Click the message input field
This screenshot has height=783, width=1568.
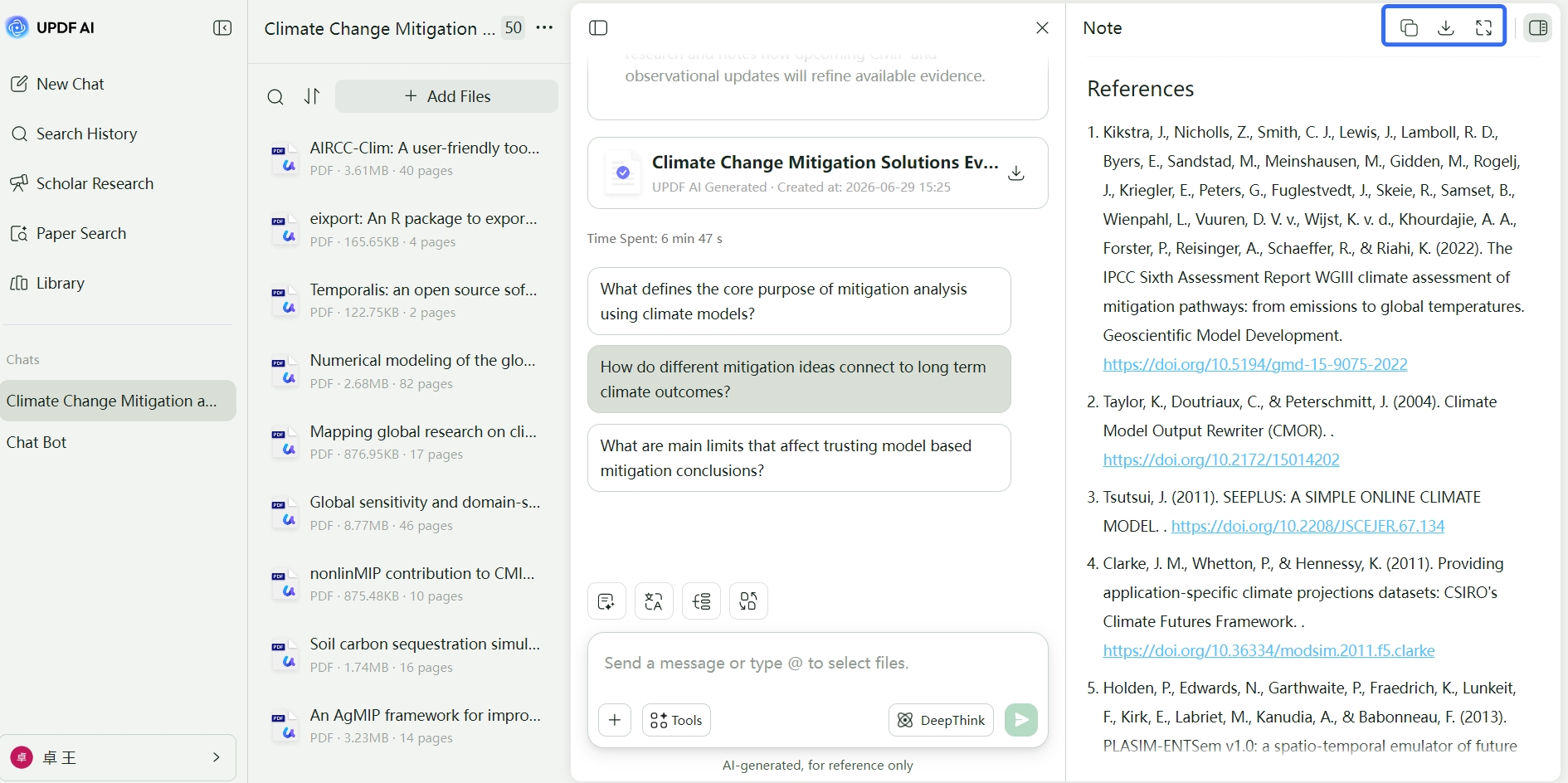(817, 664)
